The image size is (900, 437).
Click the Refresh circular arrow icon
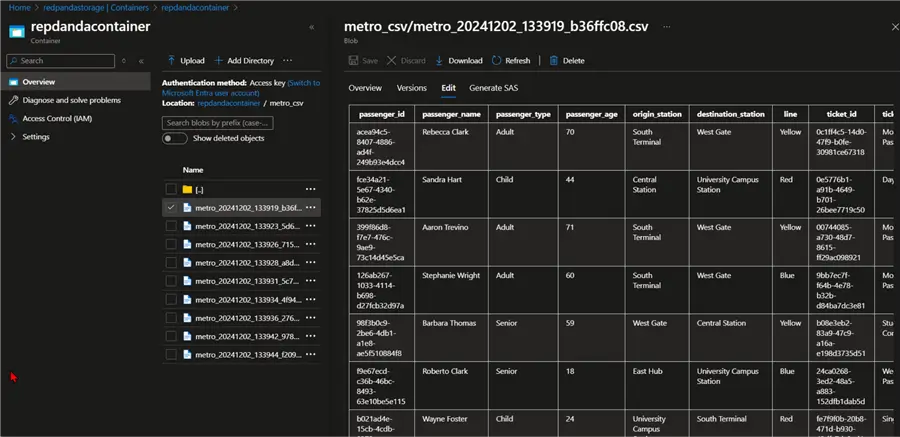[x=496, y=60]
